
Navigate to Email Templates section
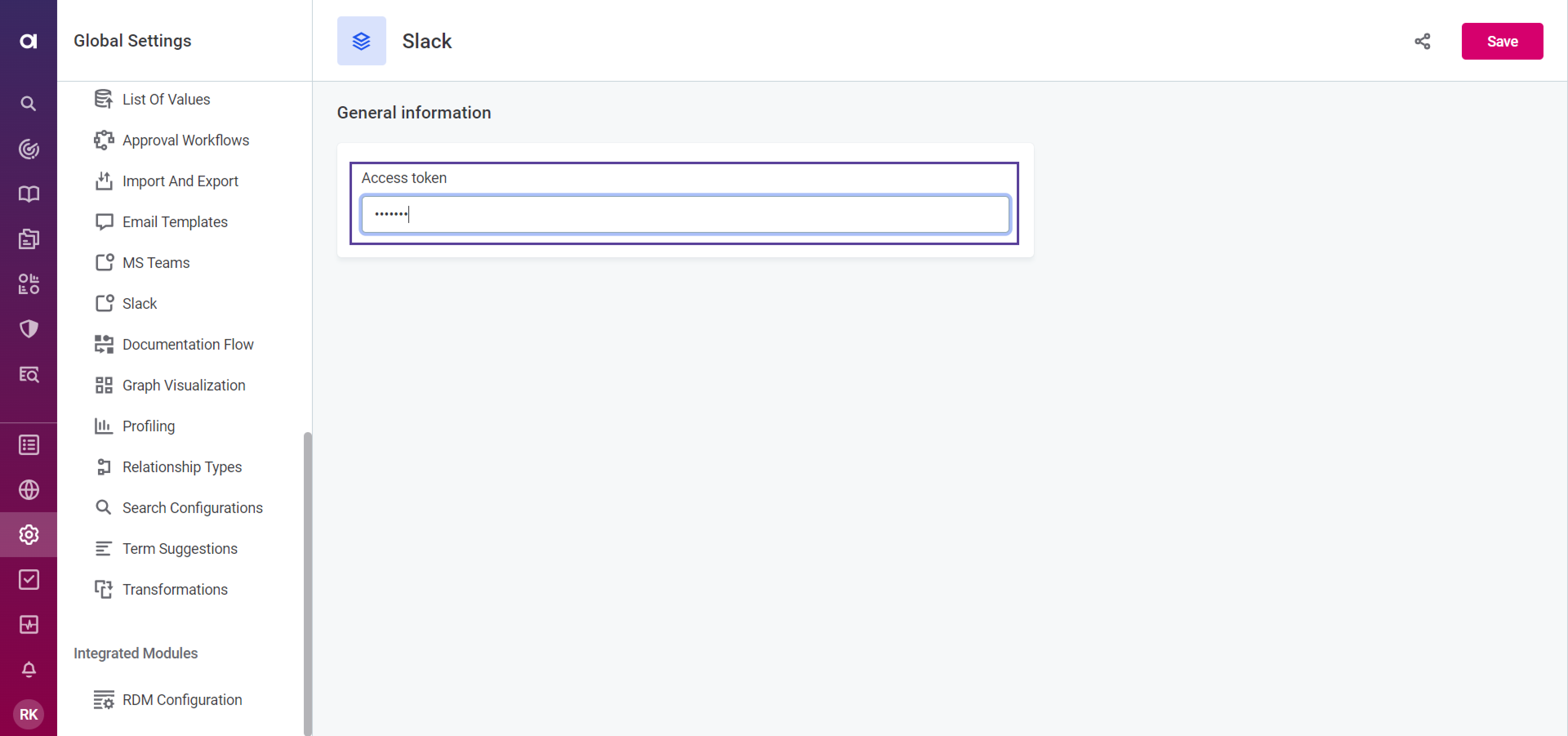tap(175, 221)
